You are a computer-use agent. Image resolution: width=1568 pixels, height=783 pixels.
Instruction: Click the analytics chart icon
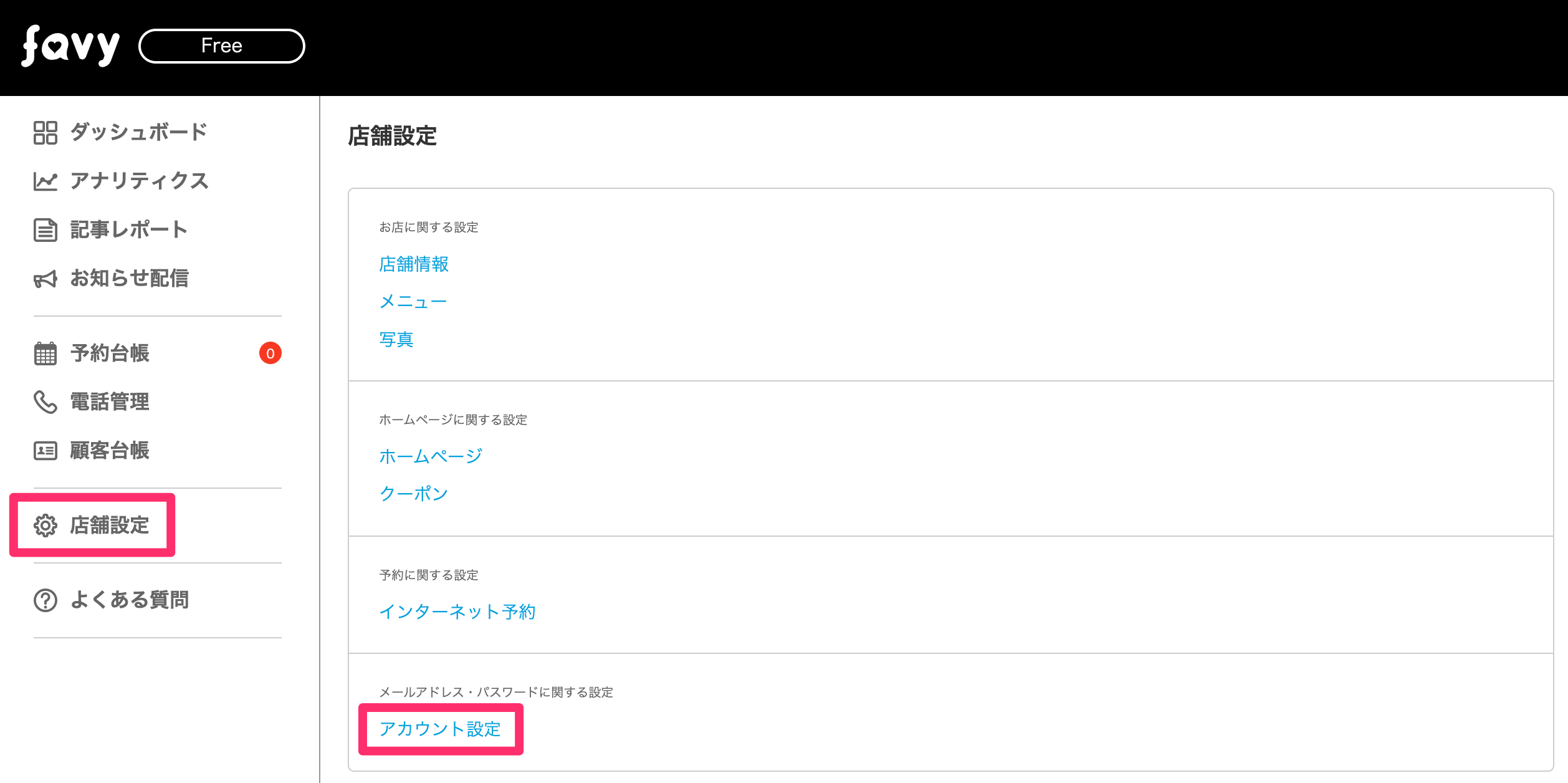coord(45,181)
